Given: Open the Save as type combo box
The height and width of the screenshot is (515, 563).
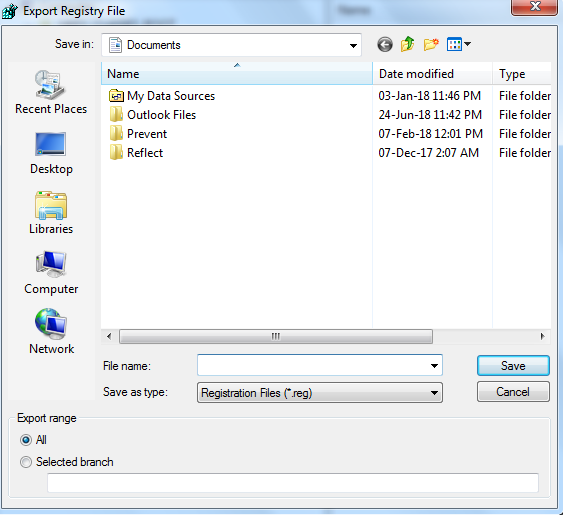Looking at the screenshot, I should 320,393.
